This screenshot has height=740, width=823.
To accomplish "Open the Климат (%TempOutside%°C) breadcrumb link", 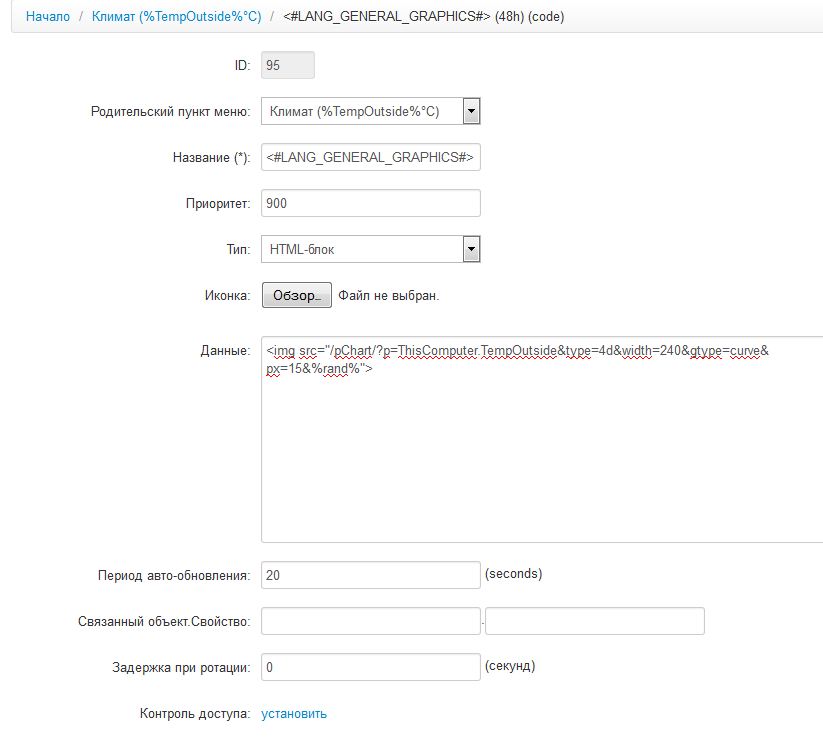I will (x=176, y=17).
